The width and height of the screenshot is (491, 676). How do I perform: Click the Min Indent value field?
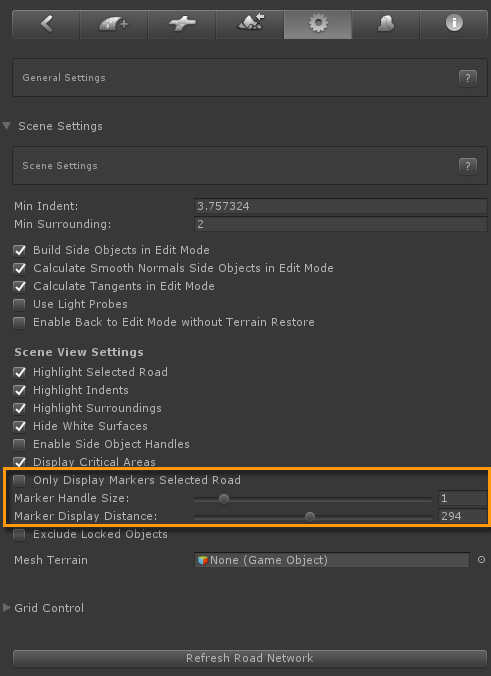click(x=341, y=206)
